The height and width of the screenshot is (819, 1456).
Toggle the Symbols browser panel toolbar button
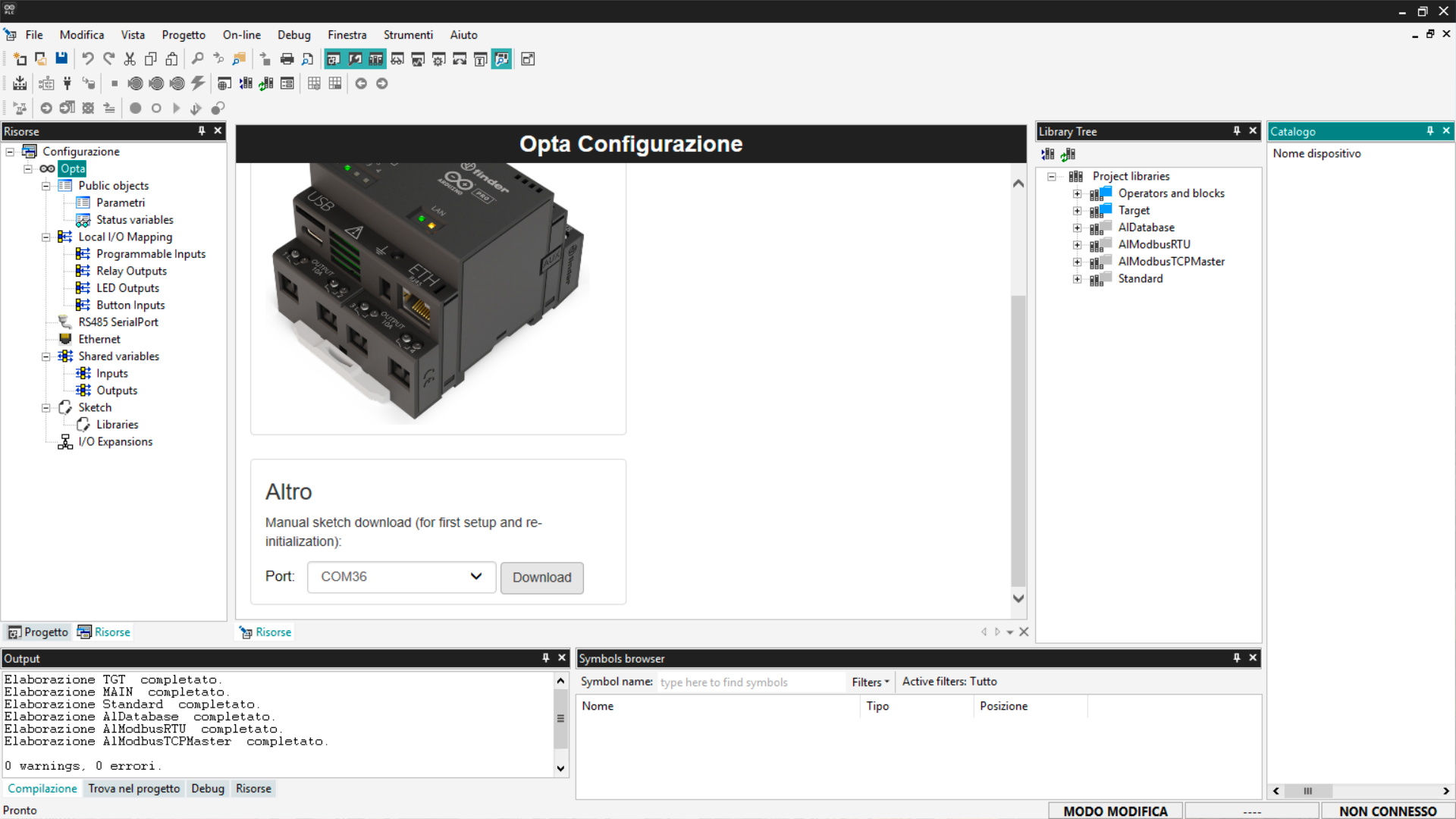[501, 59]
